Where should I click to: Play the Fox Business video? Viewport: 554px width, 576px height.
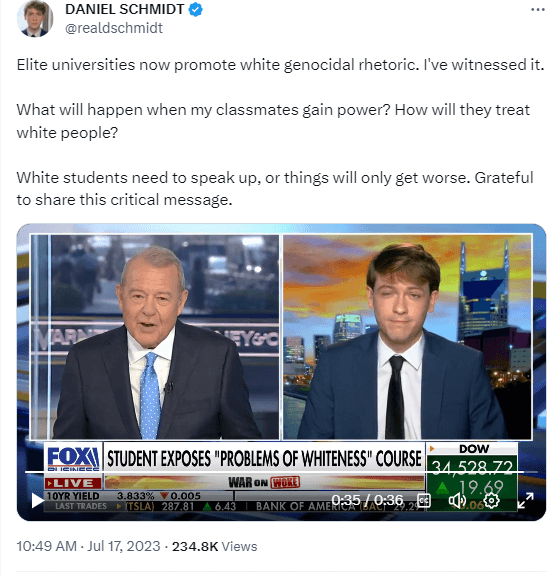click(x=37, y=501)
